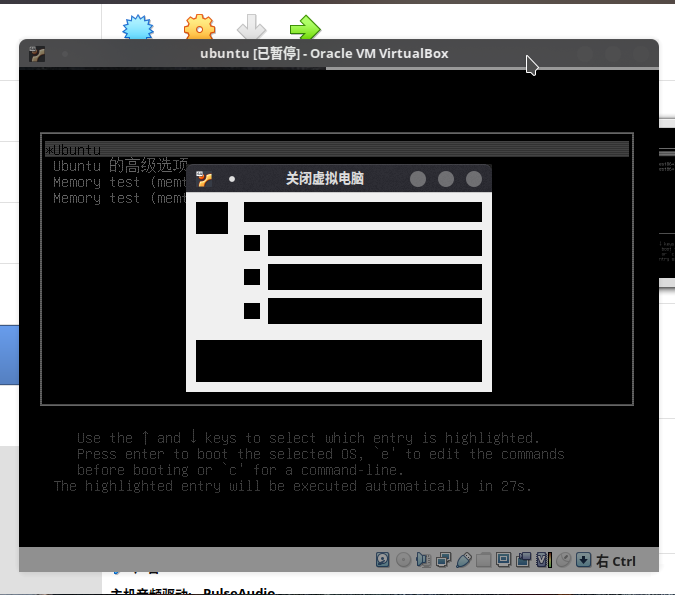The image size is (675, 595).
Task: Open hard disk activity indicator in status bar
Action: pyautogui.click(x=382, y=560)
